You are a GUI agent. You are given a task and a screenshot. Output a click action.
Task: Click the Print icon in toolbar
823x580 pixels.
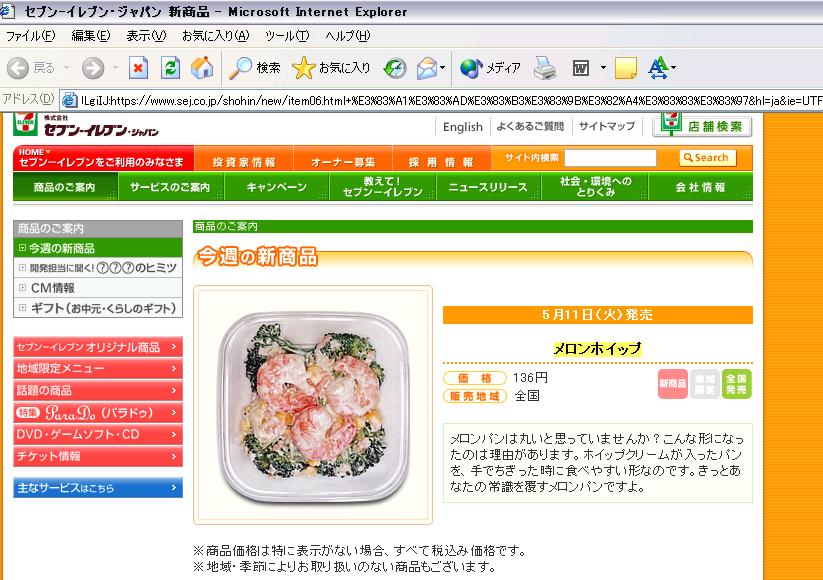[545, 68]
